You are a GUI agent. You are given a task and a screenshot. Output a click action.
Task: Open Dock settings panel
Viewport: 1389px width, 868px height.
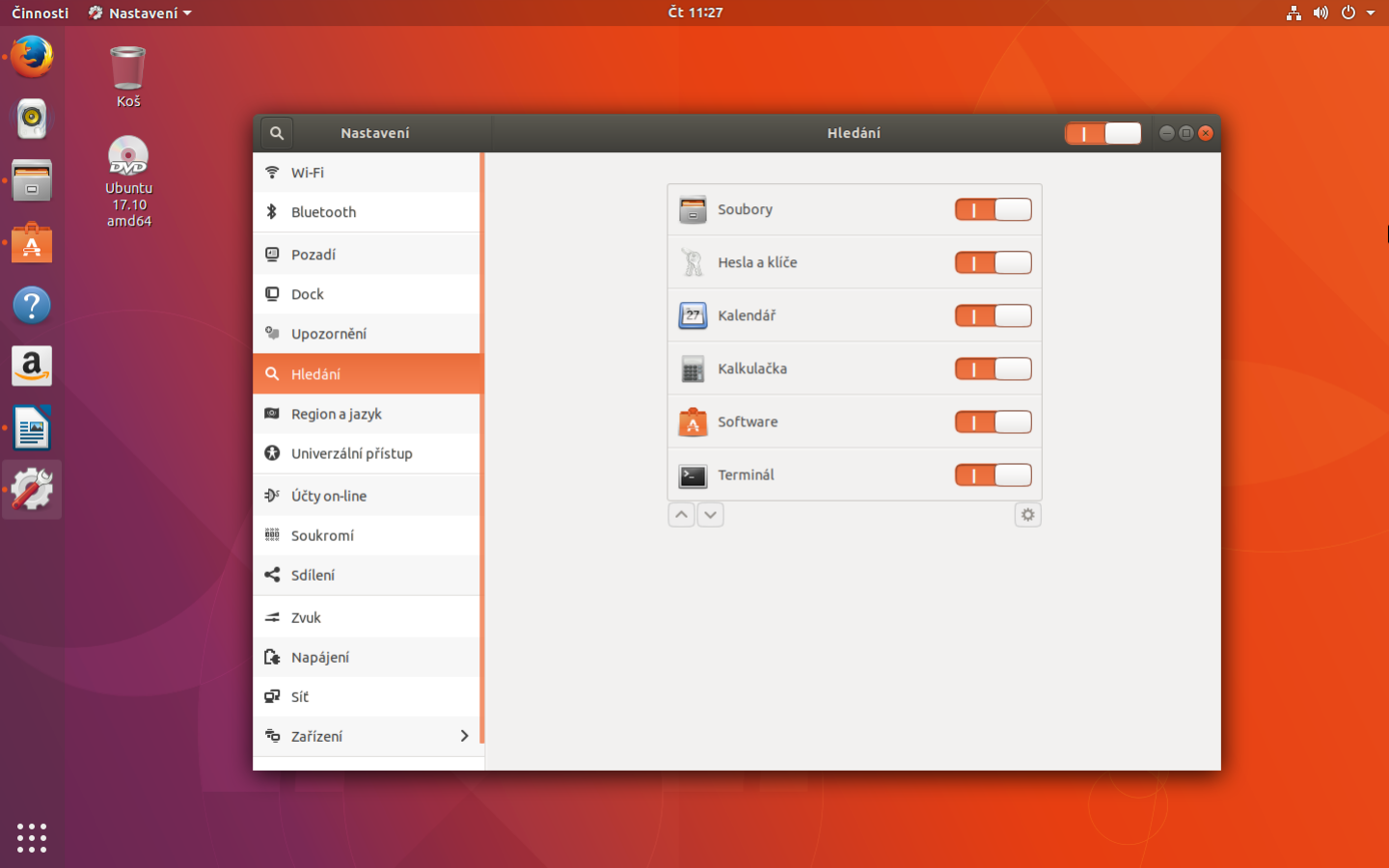[x=367, y=294]
